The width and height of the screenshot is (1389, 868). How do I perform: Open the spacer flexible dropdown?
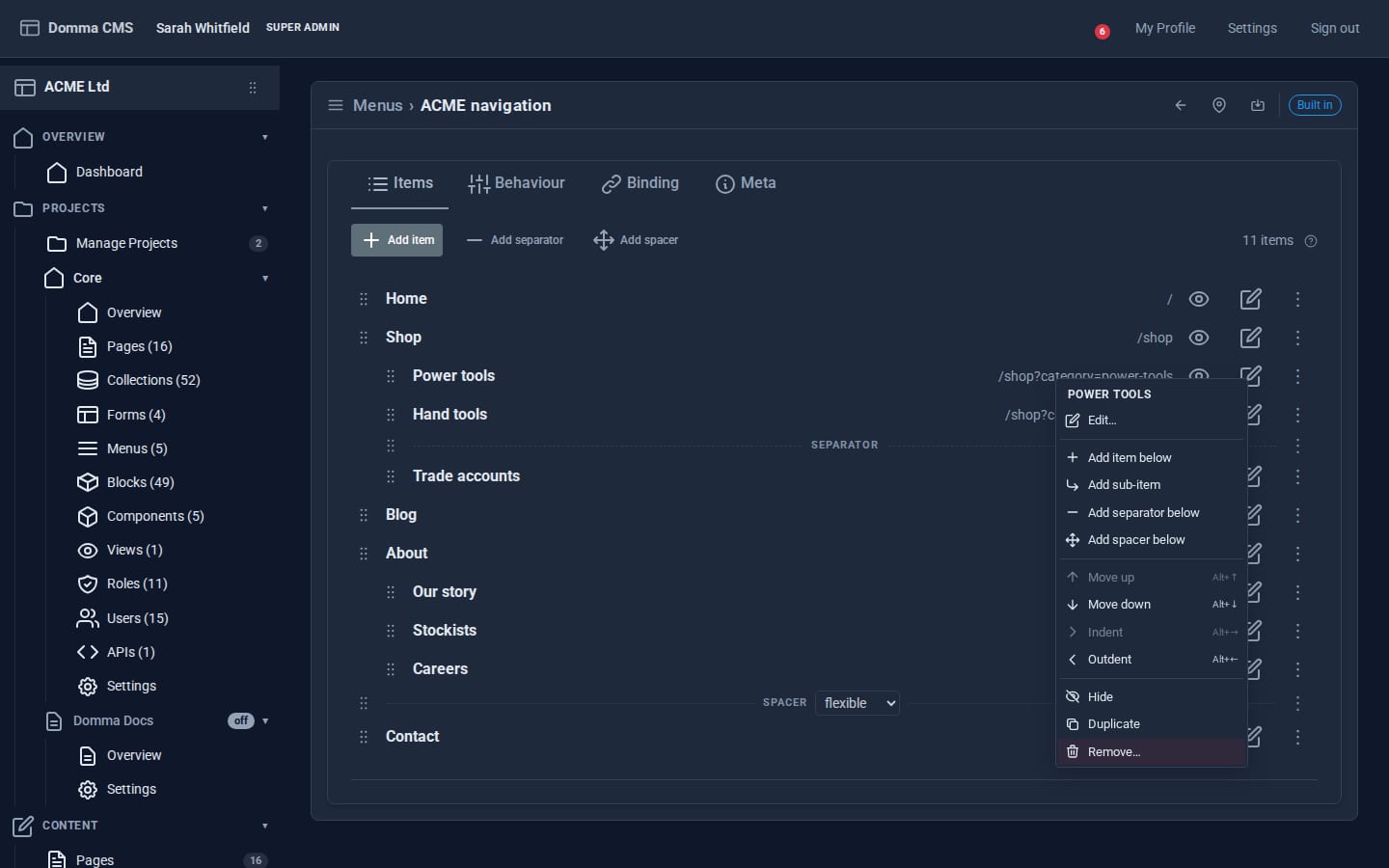click(857, 703)
